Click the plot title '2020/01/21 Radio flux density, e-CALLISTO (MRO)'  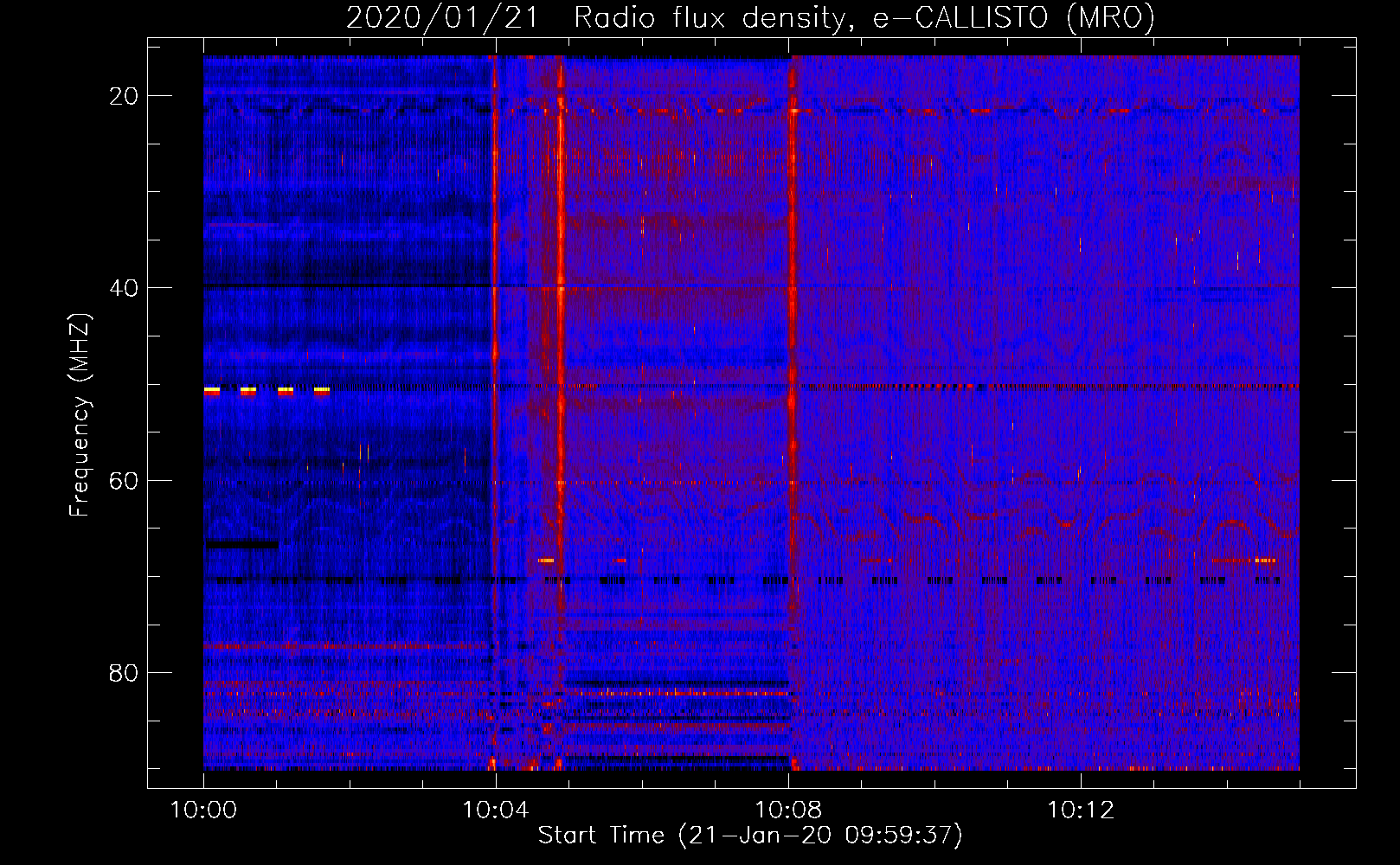click(750, 18)
